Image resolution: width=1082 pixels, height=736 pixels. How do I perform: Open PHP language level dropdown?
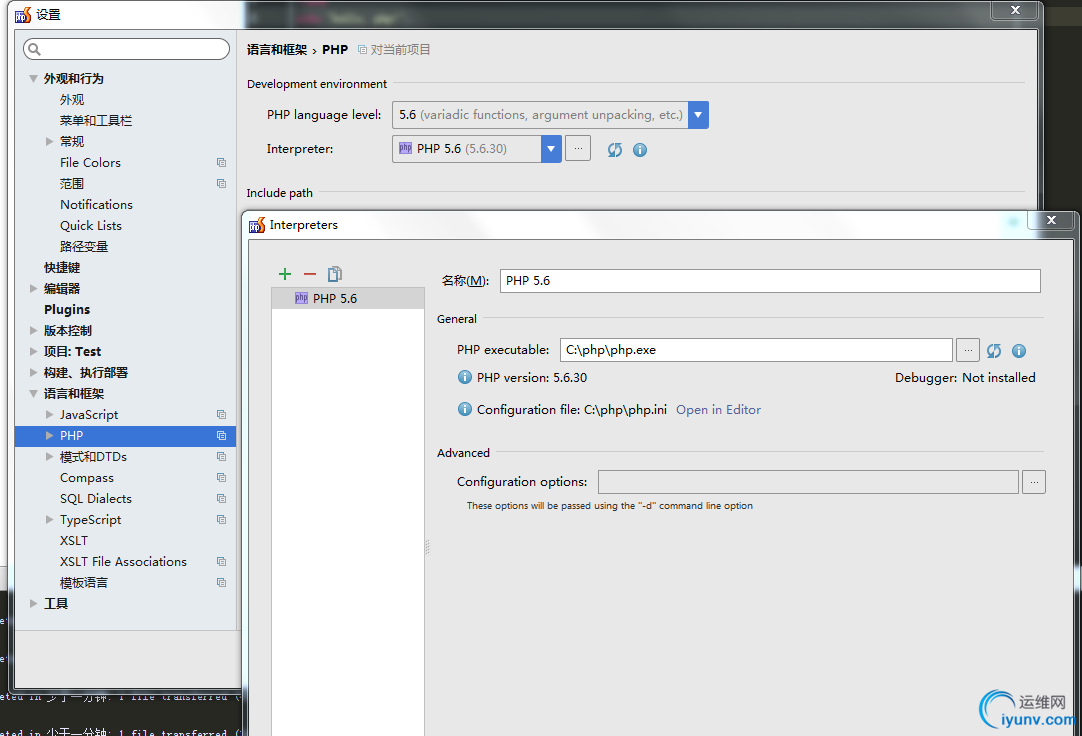pyautogui.click(x=698, y=115)
